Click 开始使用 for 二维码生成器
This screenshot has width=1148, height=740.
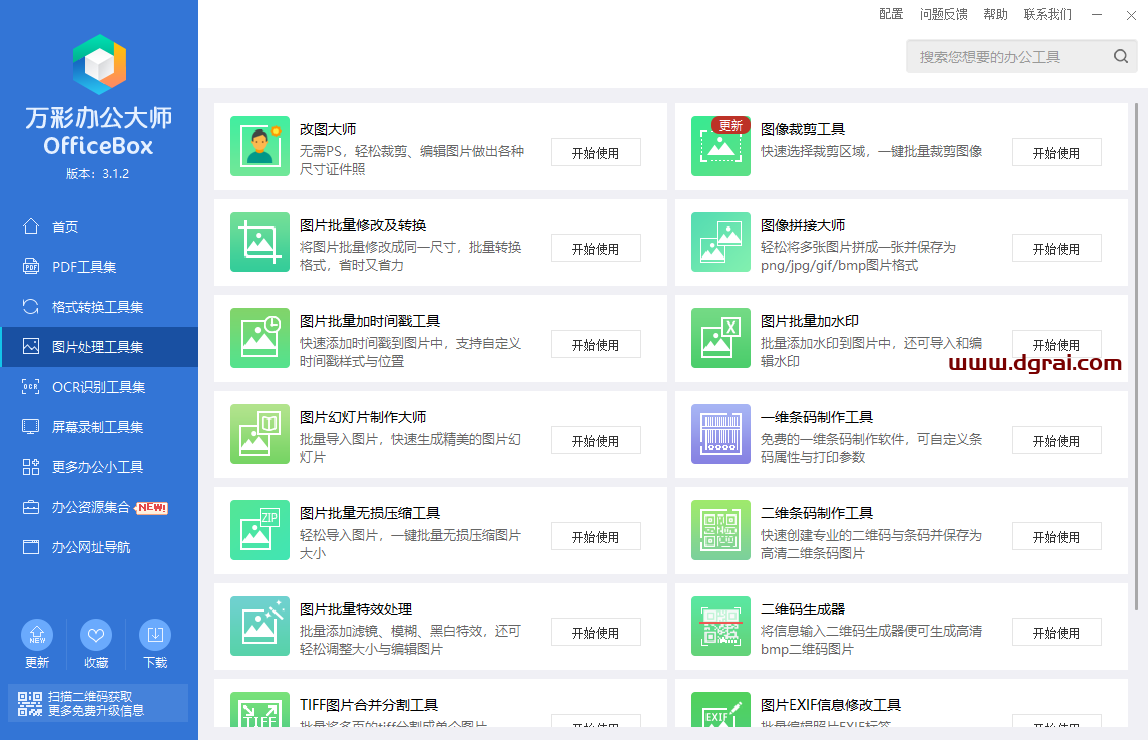(x=1056, y=632)
